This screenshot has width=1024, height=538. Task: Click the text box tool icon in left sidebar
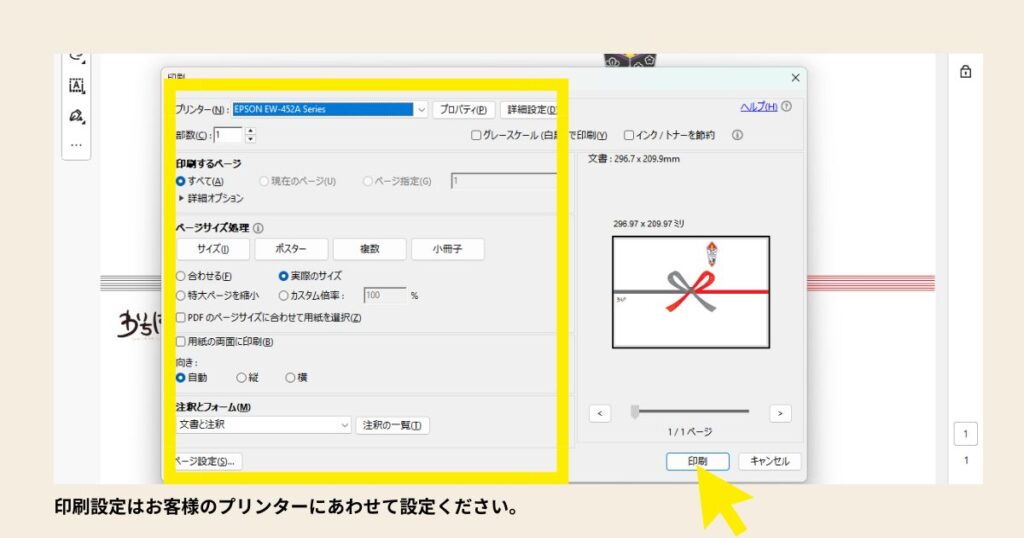click(76, 86)
